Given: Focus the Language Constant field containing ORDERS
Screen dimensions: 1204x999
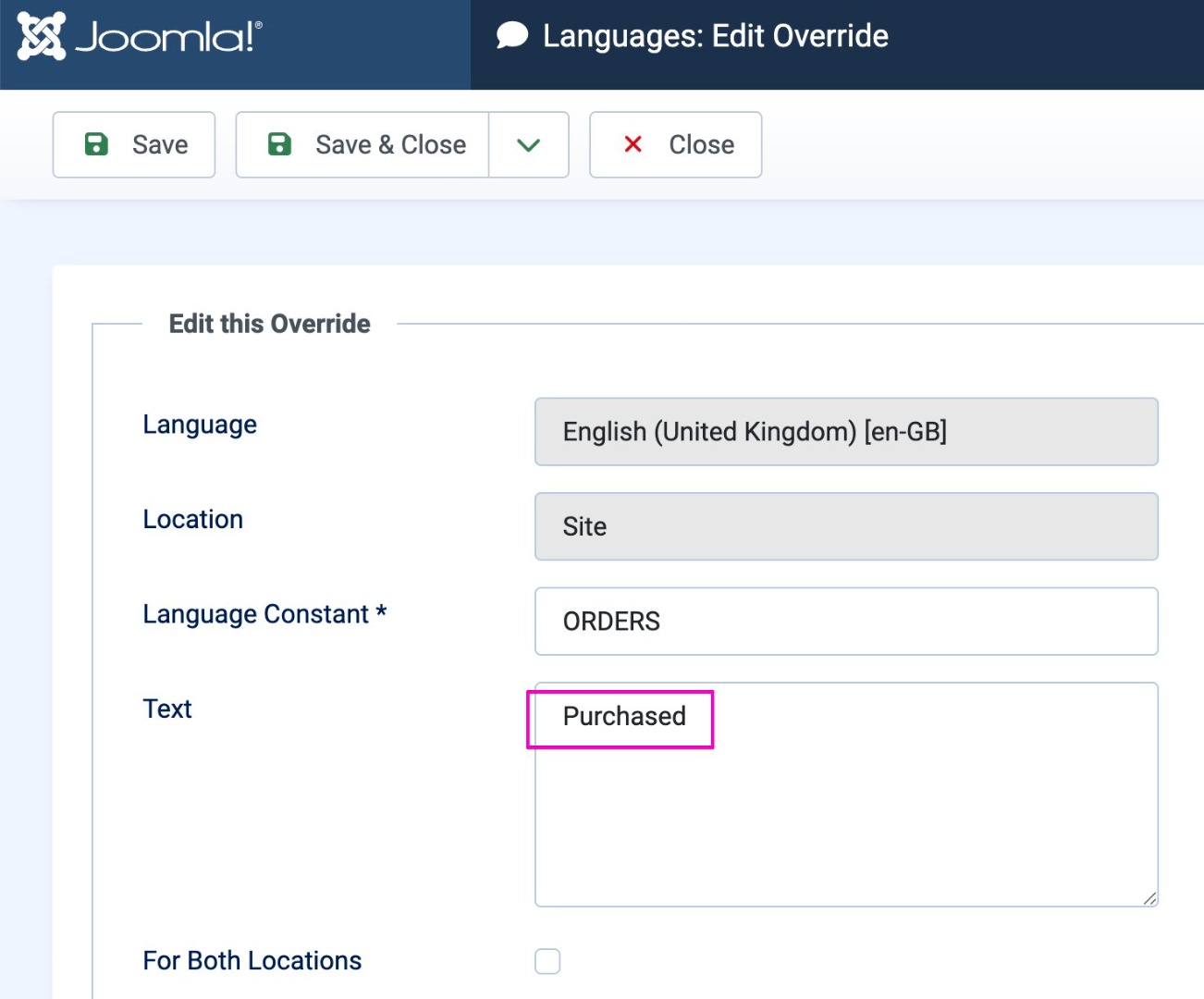Looking at the screenshot, I should (845, 622).
